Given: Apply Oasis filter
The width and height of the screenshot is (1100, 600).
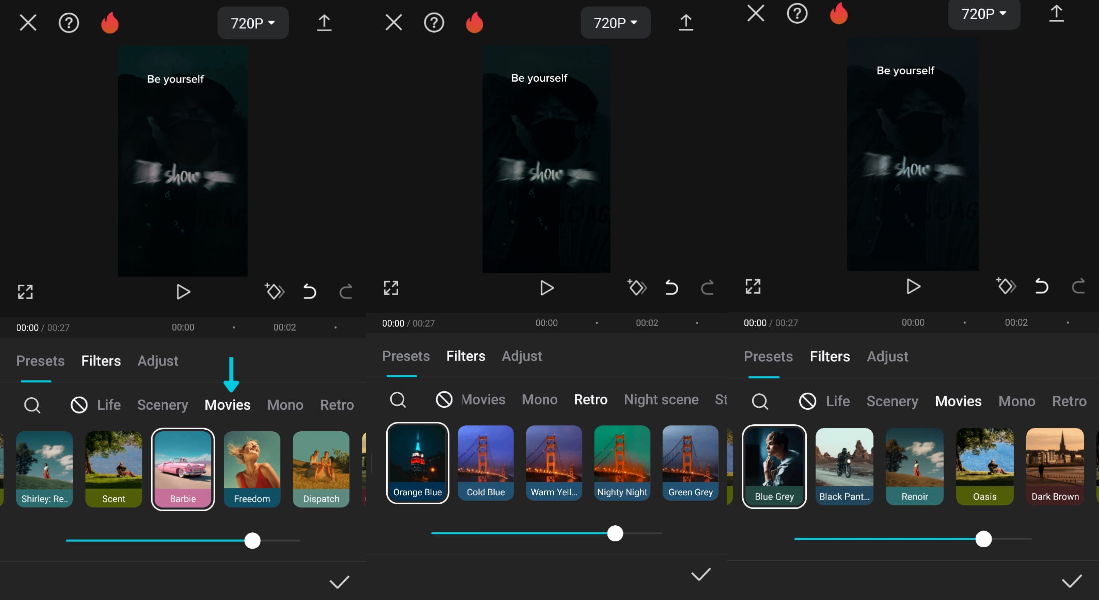Looking at the screenshot, I should point(985,466).
